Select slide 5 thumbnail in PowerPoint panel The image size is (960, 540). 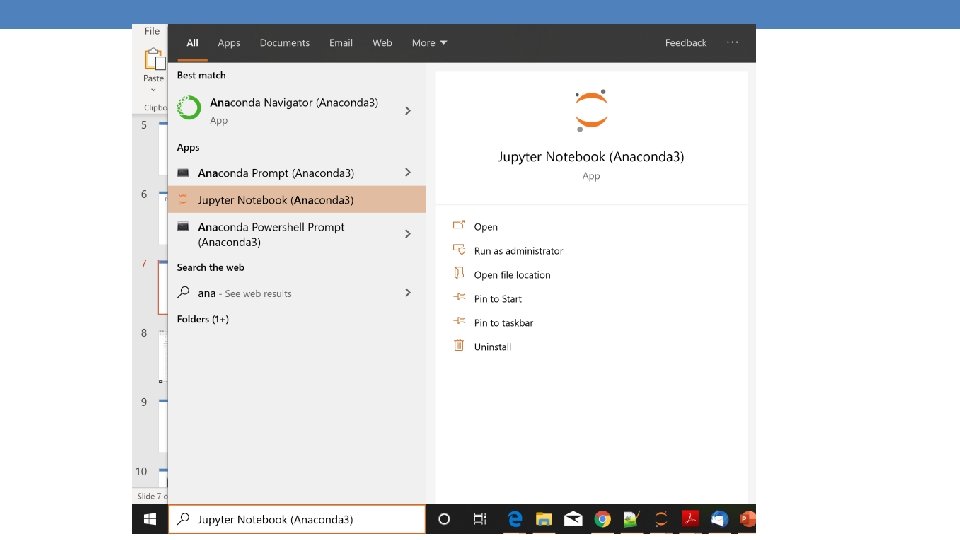coord(163,147)
